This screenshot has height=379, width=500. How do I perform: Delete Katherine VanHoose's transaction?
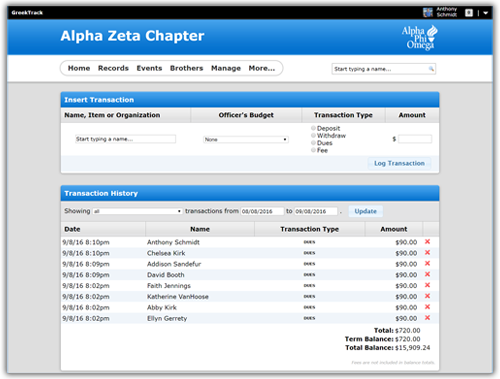[x=427, y=296]
